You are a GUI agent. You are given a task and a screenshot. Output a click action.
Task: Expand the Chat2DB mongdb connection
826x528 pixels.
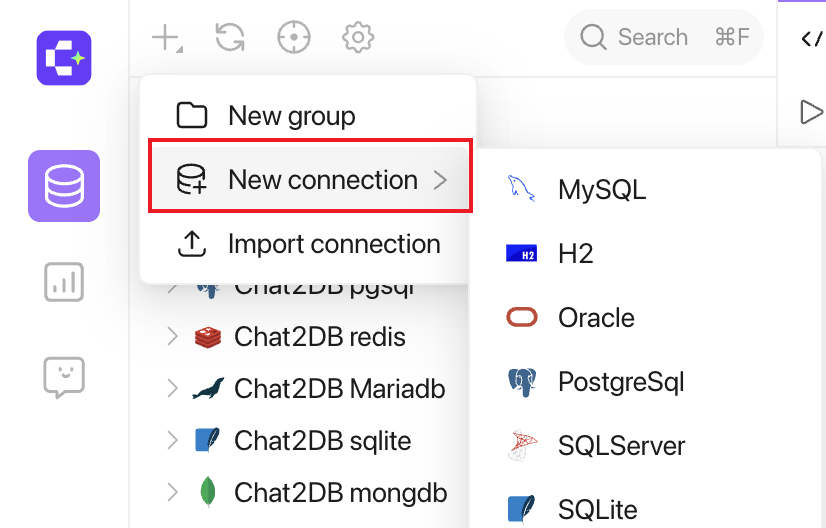point(172,492)
